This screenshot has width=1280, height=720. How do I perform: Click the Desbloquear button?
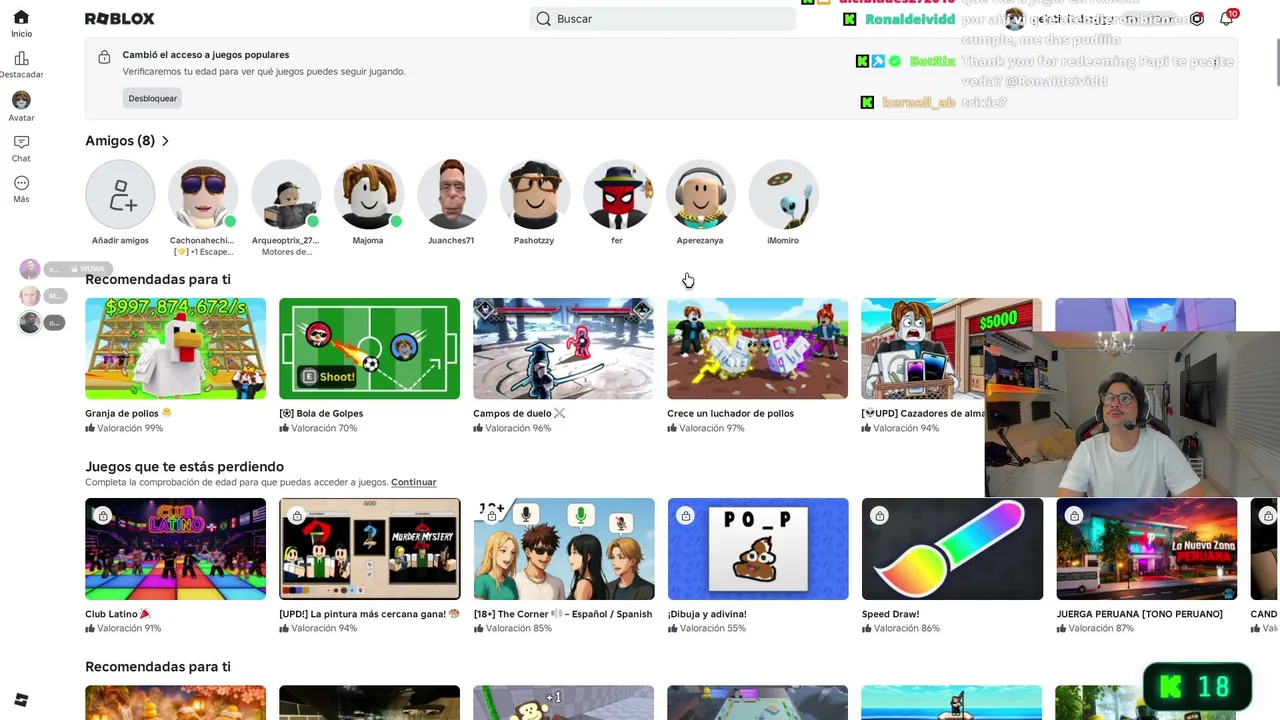coord(152,98)
